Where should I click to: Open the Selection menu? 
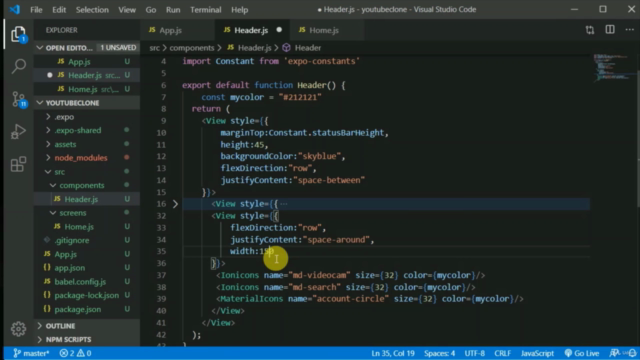(92, 9)
